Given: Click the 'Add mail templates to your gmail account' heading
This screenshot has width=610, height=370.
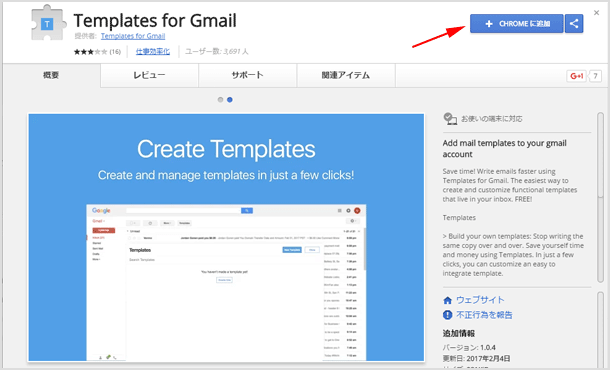Looking at the screenshot, I should (505, 148).
